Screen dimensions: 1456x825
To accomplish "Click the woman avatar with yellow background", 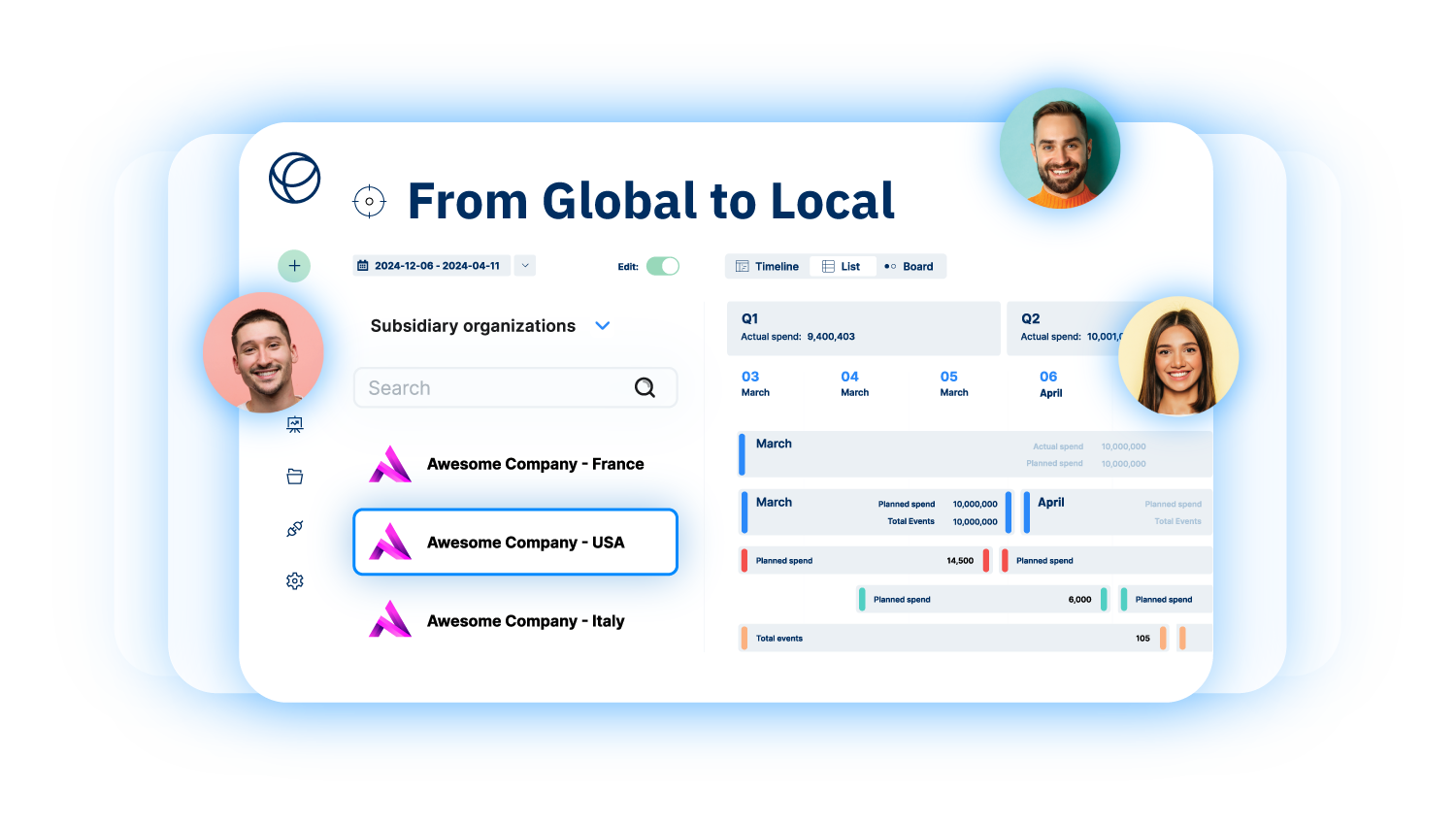I will 1178,356.
